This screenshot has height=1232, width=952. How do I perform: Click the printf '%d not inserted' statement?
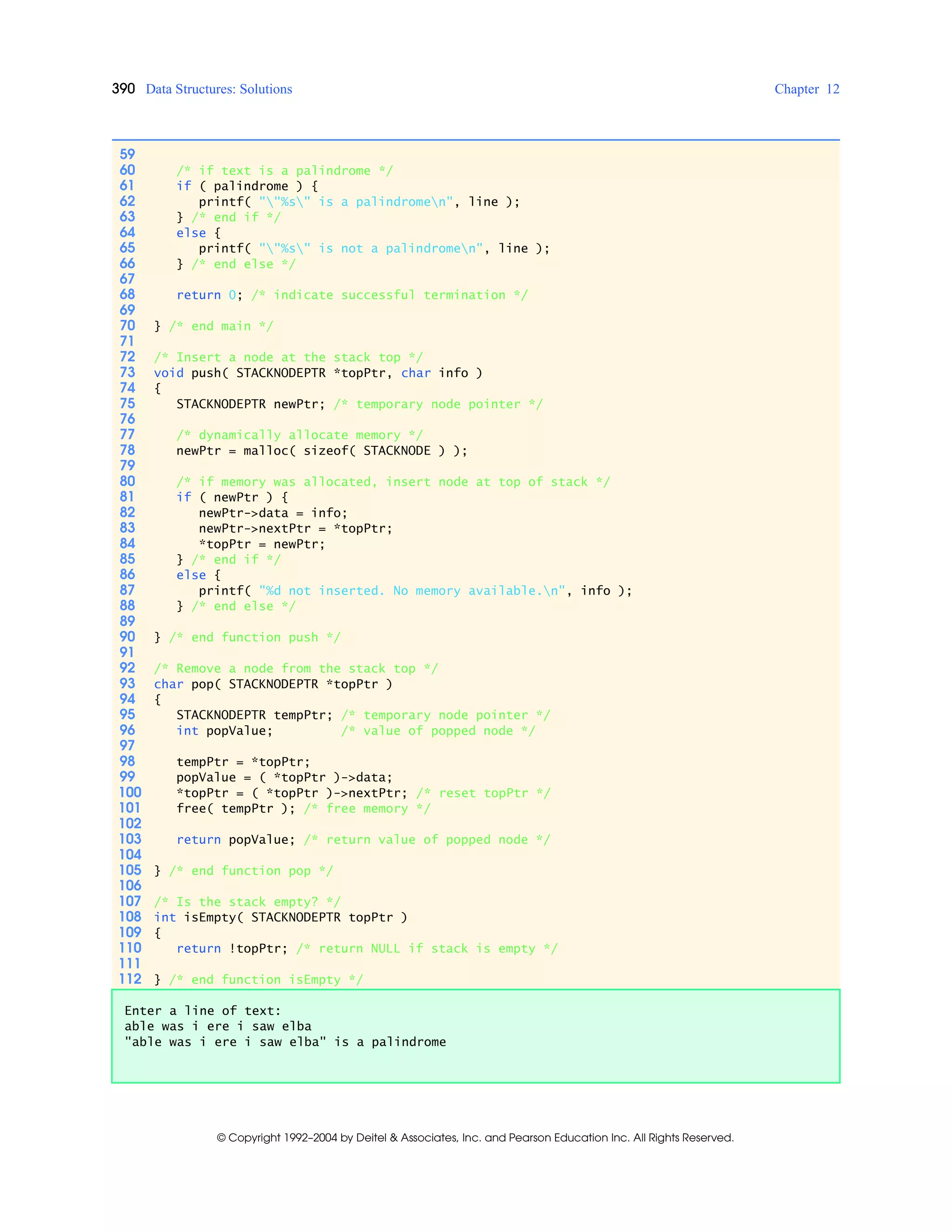[415, 590]
